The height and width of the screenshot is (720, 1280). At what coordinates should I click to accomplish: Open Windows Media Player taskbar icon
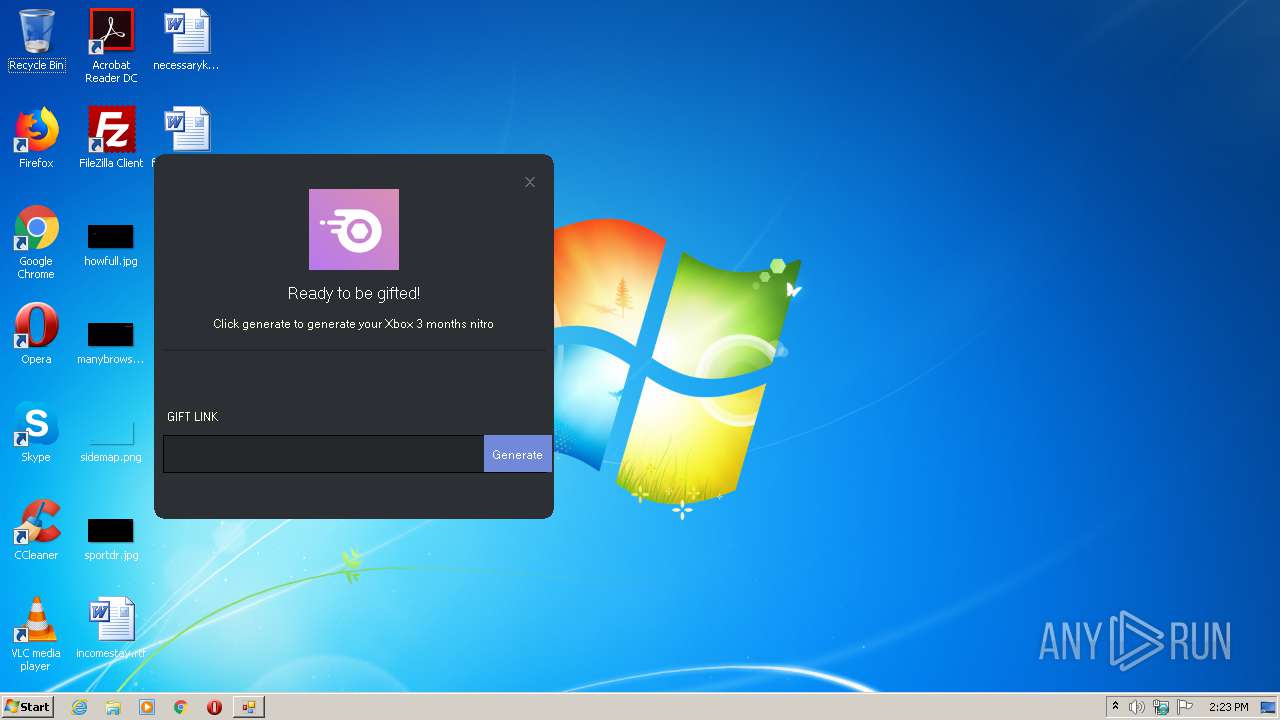pyautogui.click(x=147, y=707)
